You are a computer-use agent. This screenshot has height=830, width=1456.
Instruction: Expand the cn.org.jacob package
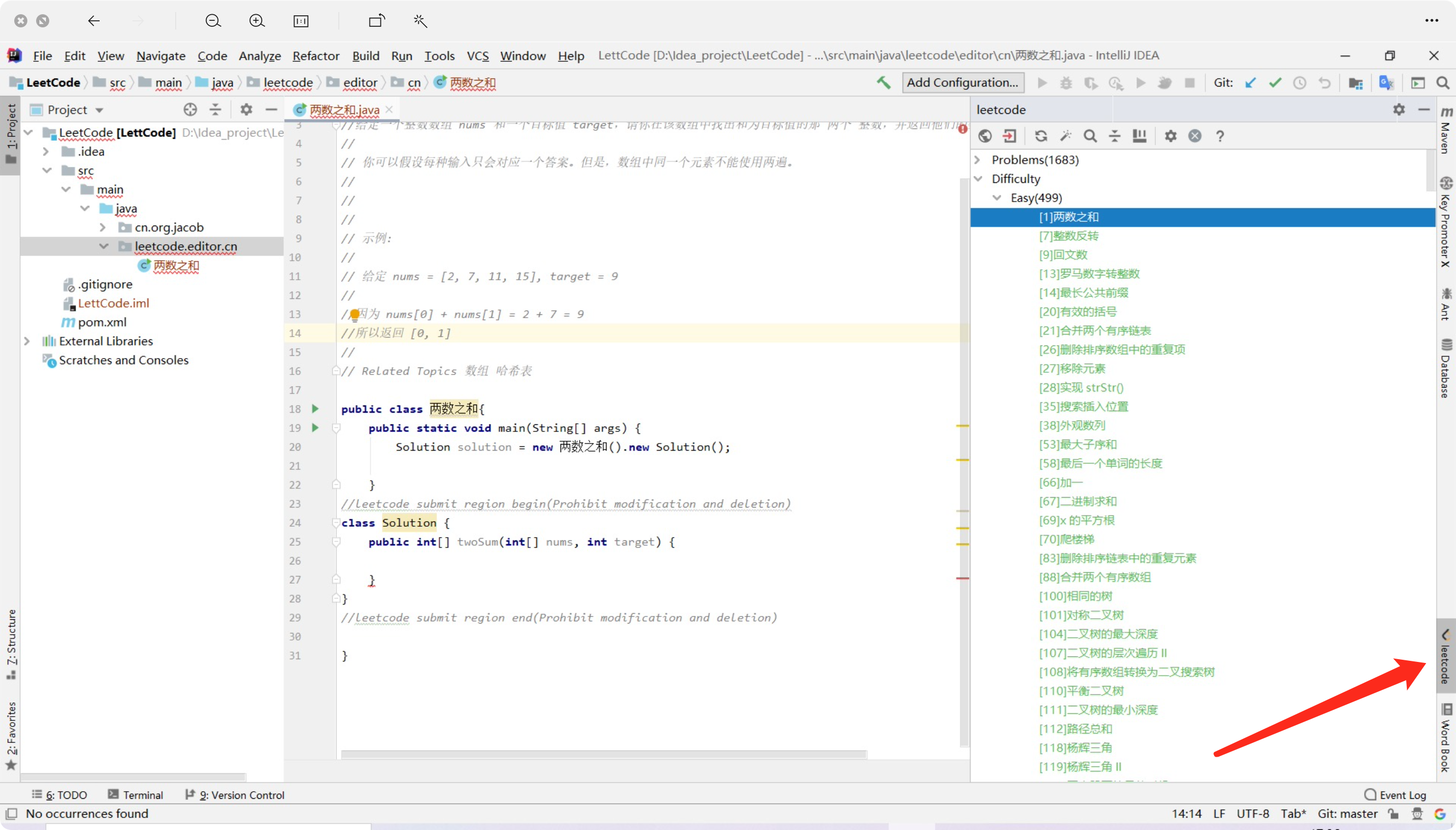point(102,227)
